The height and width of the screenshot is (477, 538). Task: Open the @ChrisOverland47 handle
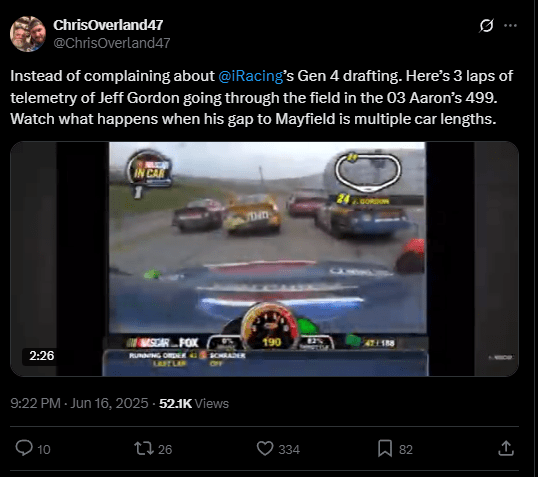(112, 43)
